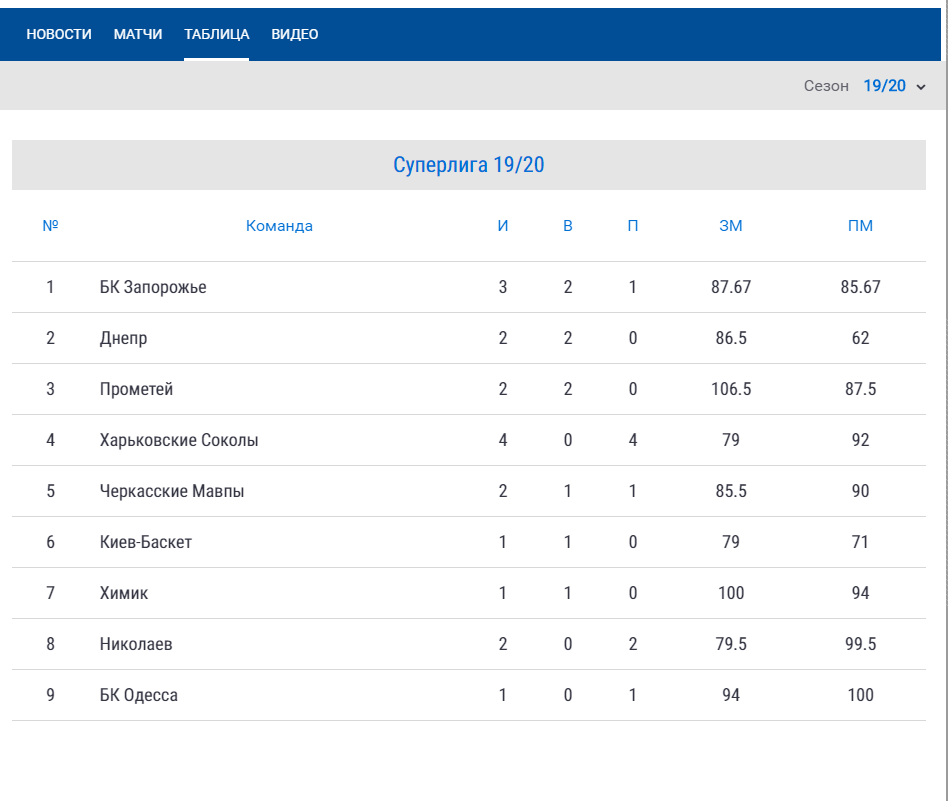Go to the Видео tab
This screenshot has width=948, height=801.
pos(295,34)
